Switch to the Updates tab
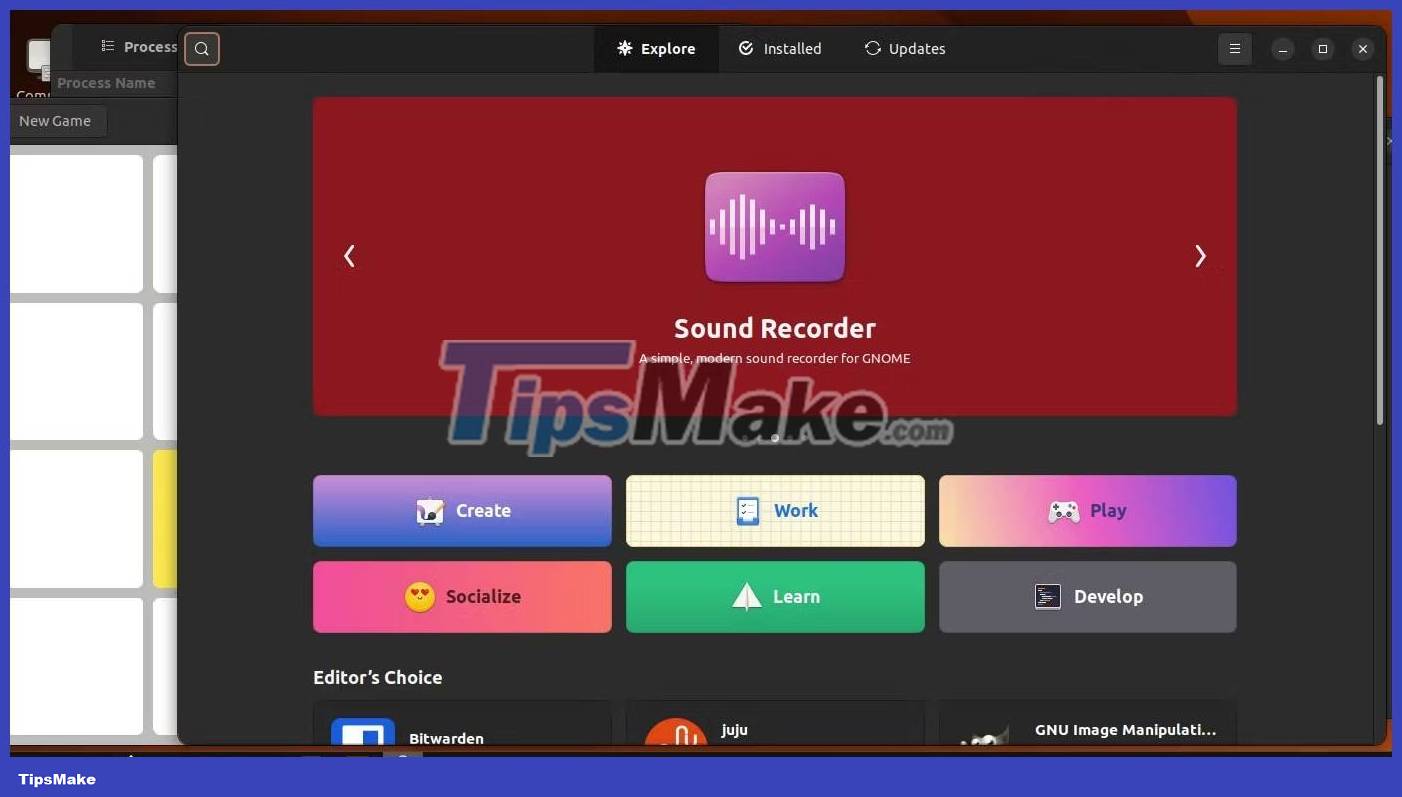 905,49
